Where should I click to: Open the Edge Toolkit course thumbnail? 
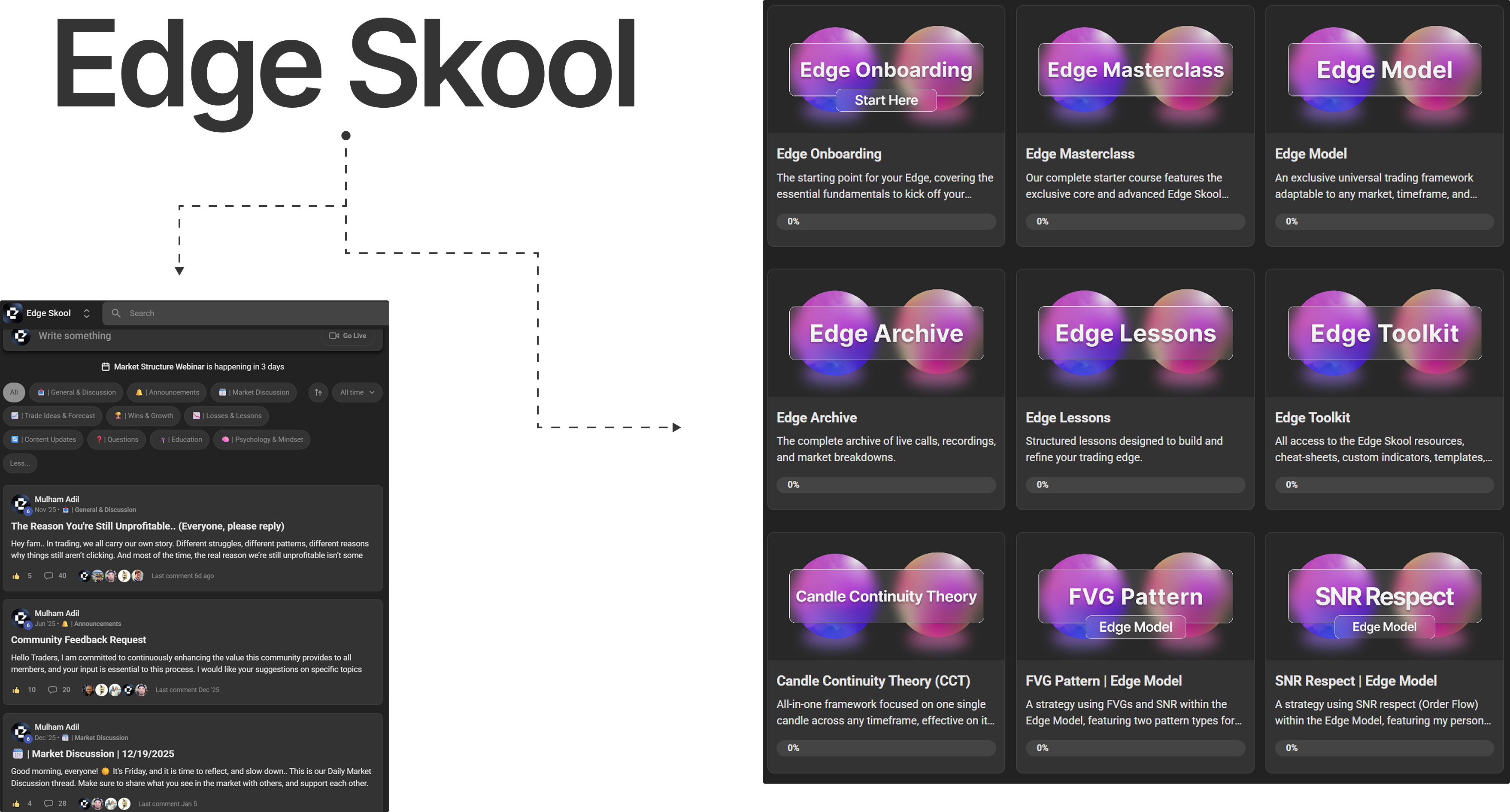pos(1384,333)
